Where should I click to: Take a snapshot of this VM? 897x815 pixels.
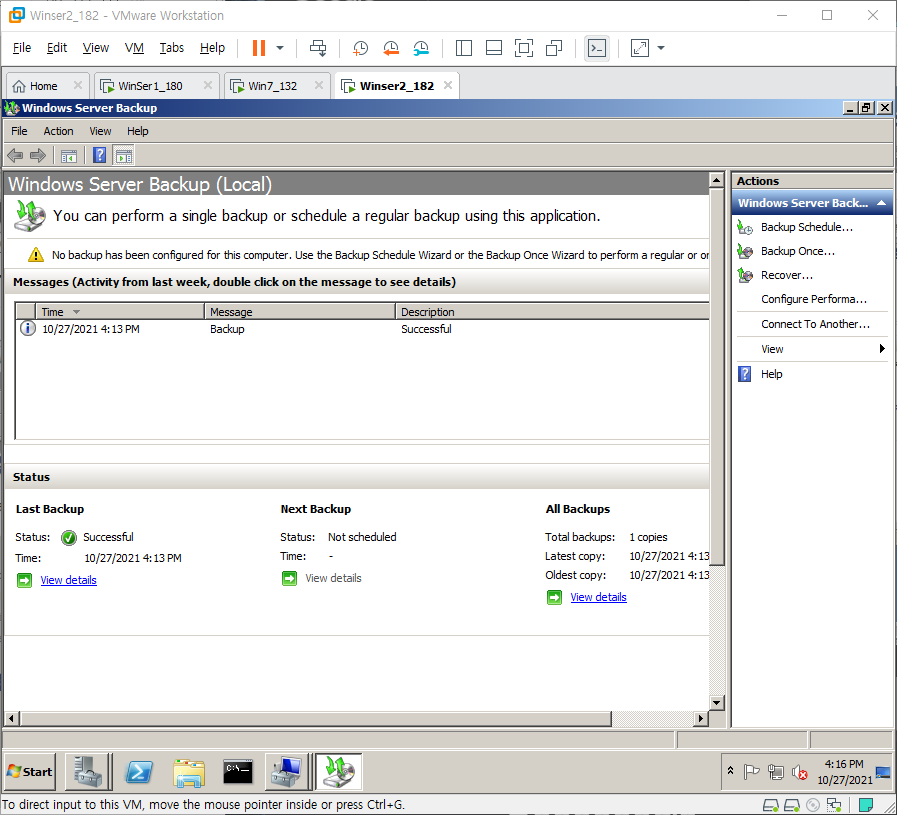[360, 48]
